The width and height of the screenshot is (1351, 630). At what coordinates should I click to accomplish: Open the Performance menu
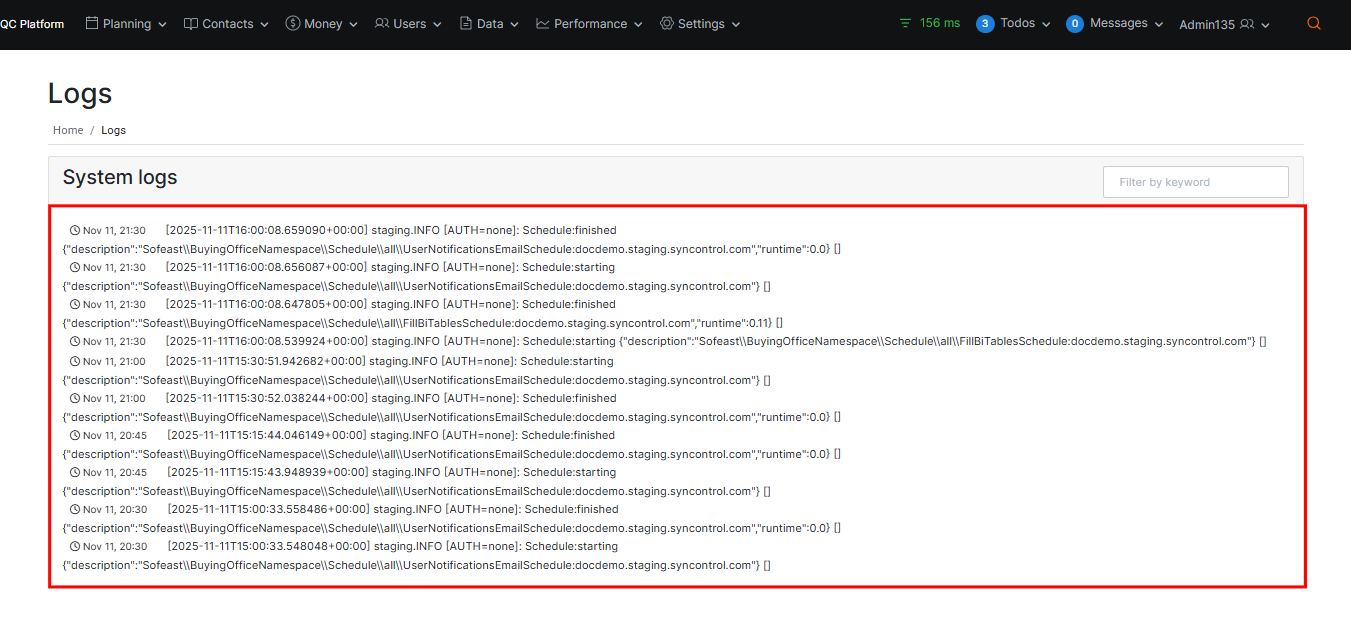tap(588, 23)
